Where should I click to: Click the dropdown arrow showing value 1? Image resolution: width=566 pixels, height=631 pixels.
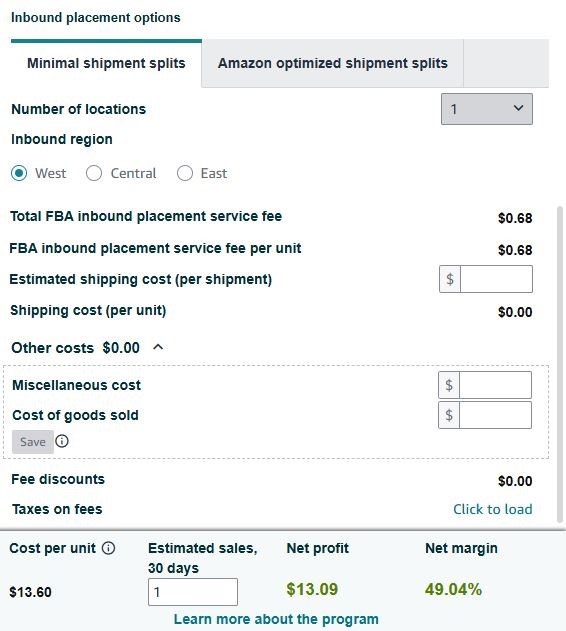pos(518,108)
